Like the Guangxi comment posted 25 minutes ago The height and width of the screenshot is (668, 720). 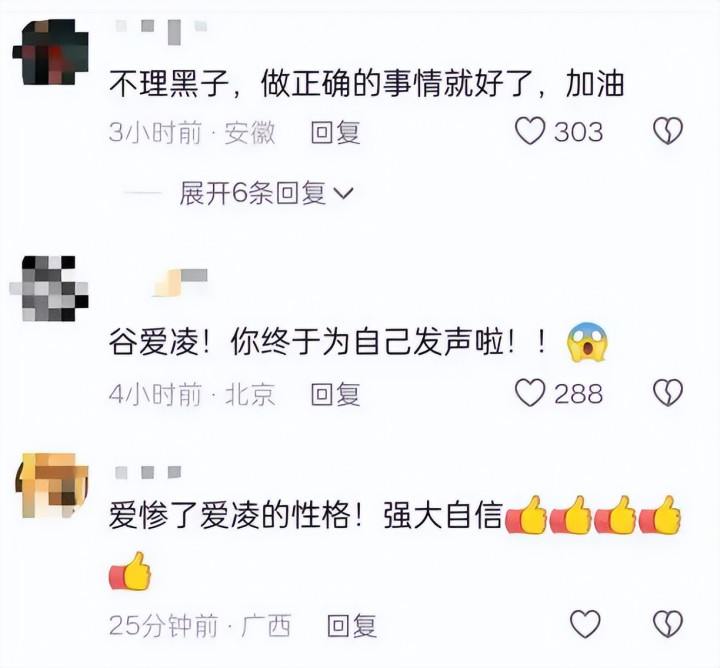(x=585, y=624)
